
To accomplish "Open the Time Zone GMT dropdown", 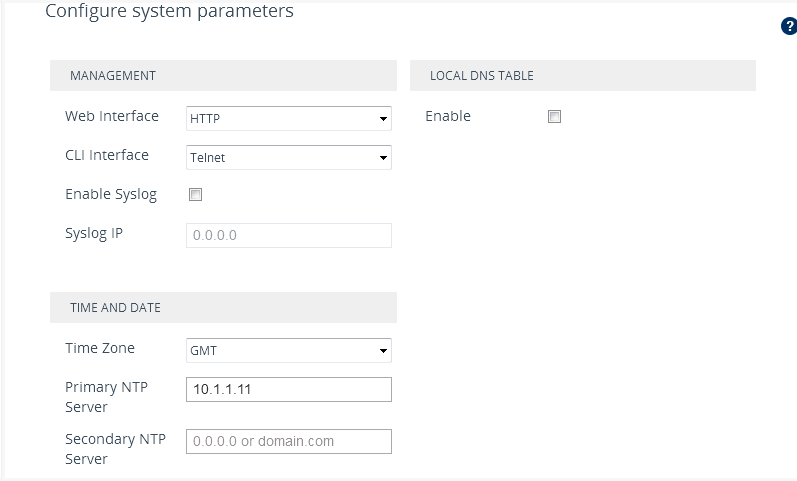I will click(x=288, y=351).
